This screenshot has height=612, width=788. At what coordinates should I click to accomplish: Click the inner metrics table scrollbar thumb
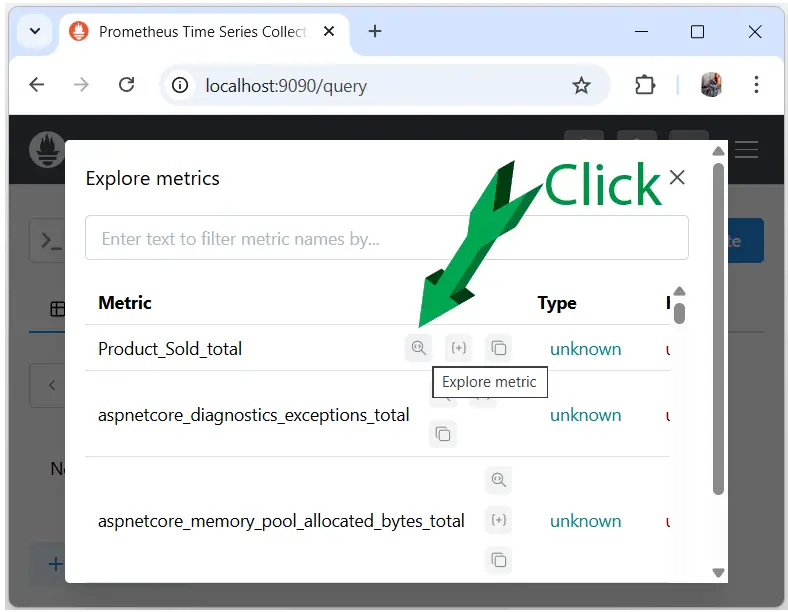(x=679, y=313)
